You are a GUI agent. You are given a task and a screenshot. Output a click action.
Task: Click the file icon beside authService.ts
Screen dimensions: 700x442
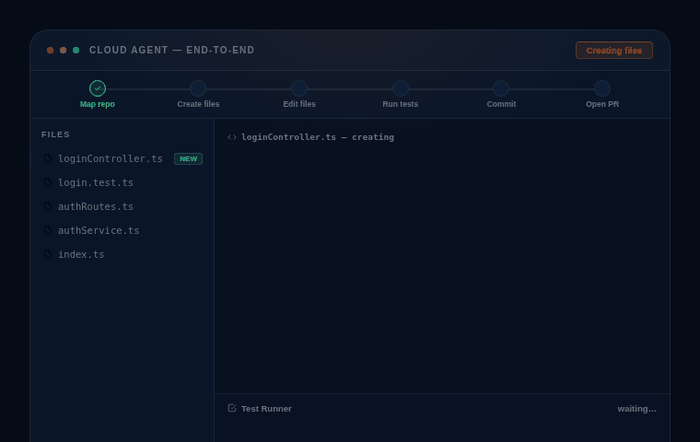(x=48, y=230)
